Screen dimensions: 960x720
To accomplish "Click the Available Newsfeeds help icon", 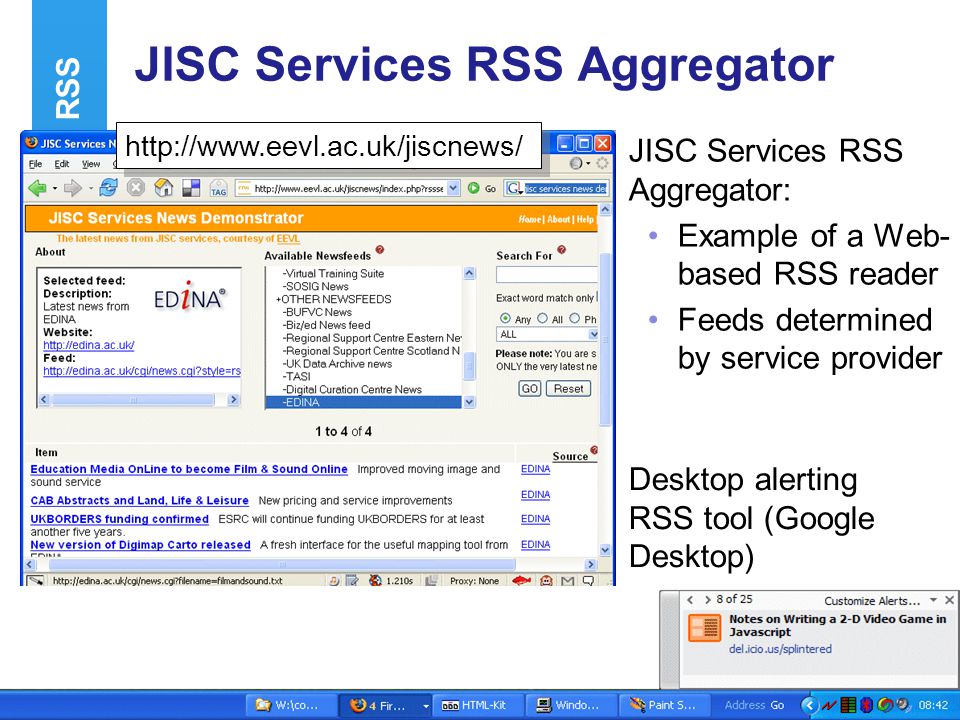I will (380, 250).
